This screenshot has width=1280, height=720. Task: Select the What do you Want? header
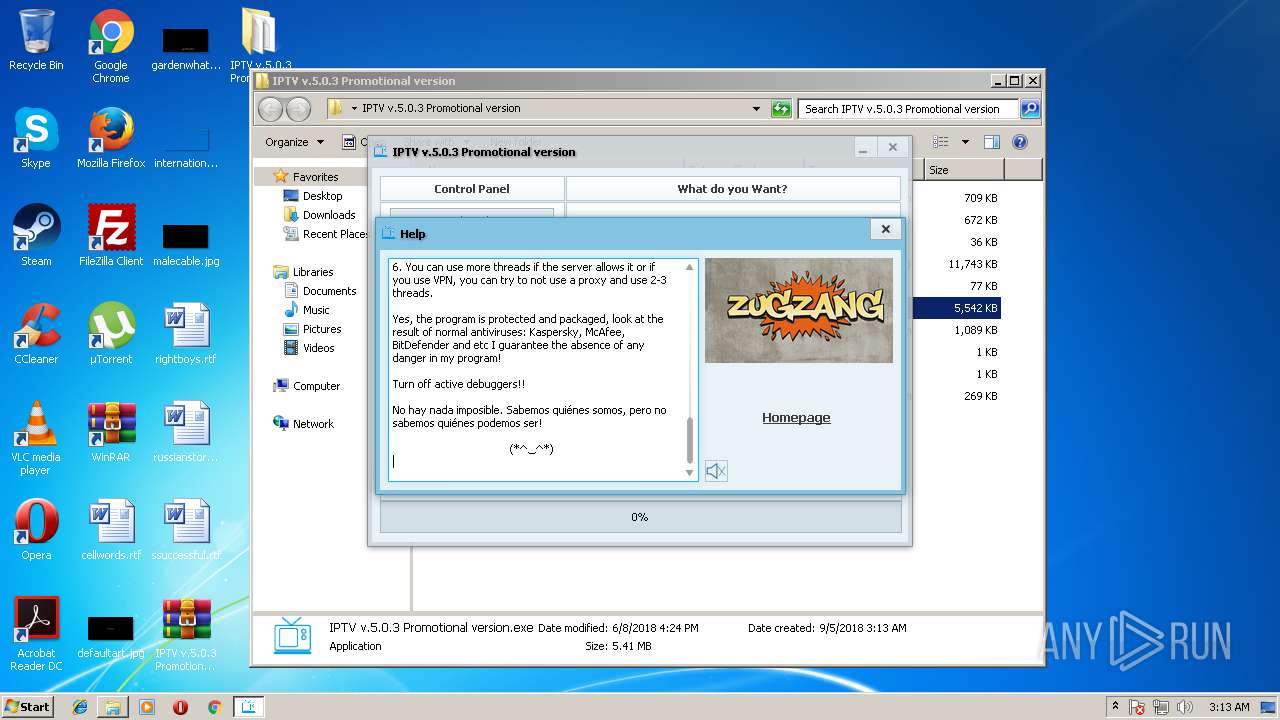point(733,189)
